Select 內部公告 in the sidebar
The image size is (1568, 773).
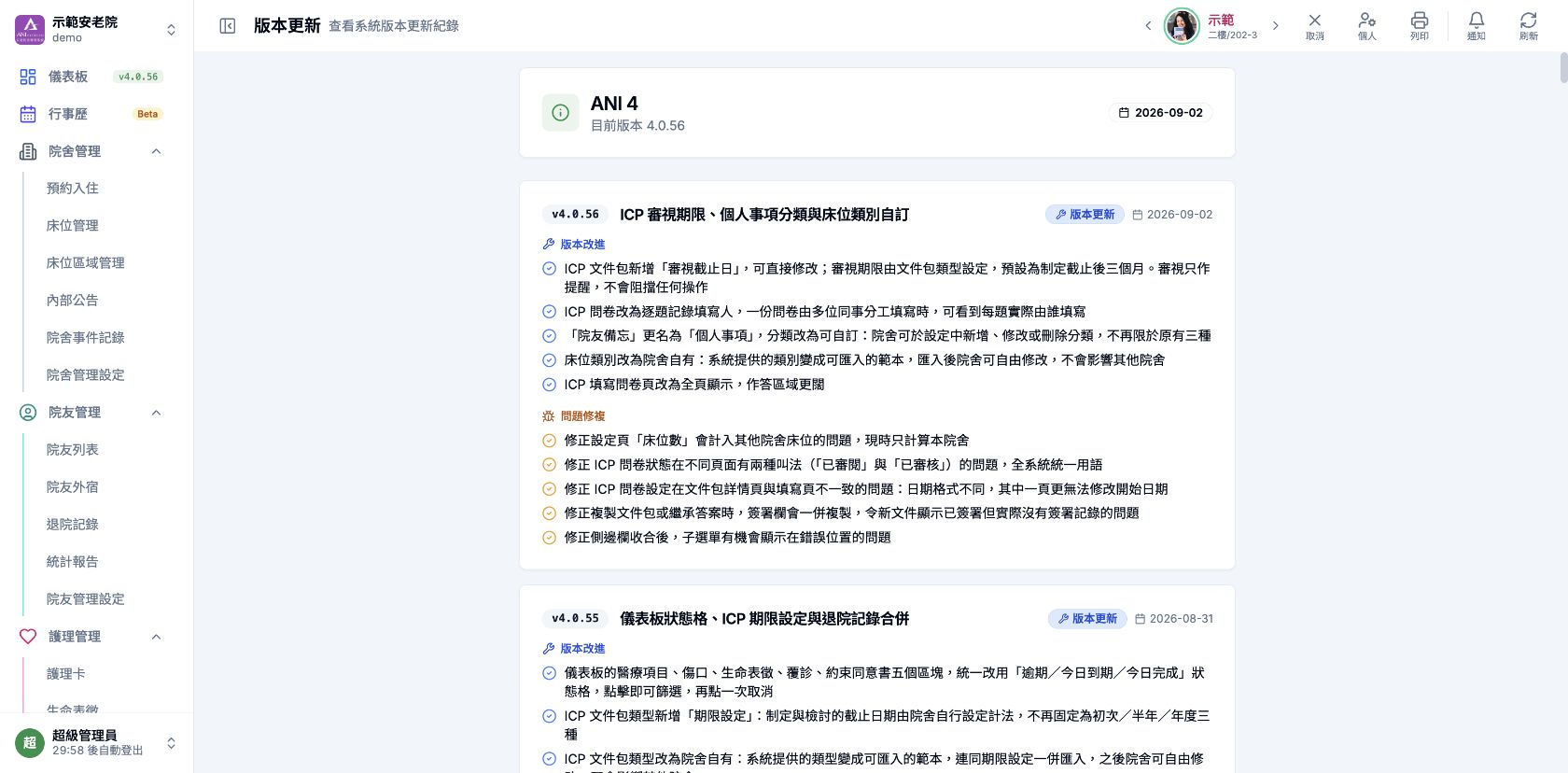coord(73,301)
